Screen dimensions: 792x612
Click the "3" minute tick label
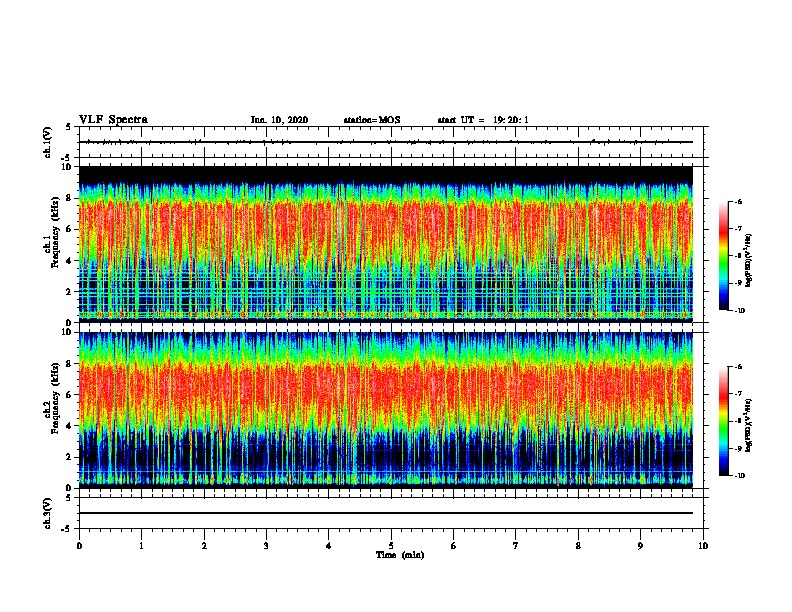tap(266, 546)
